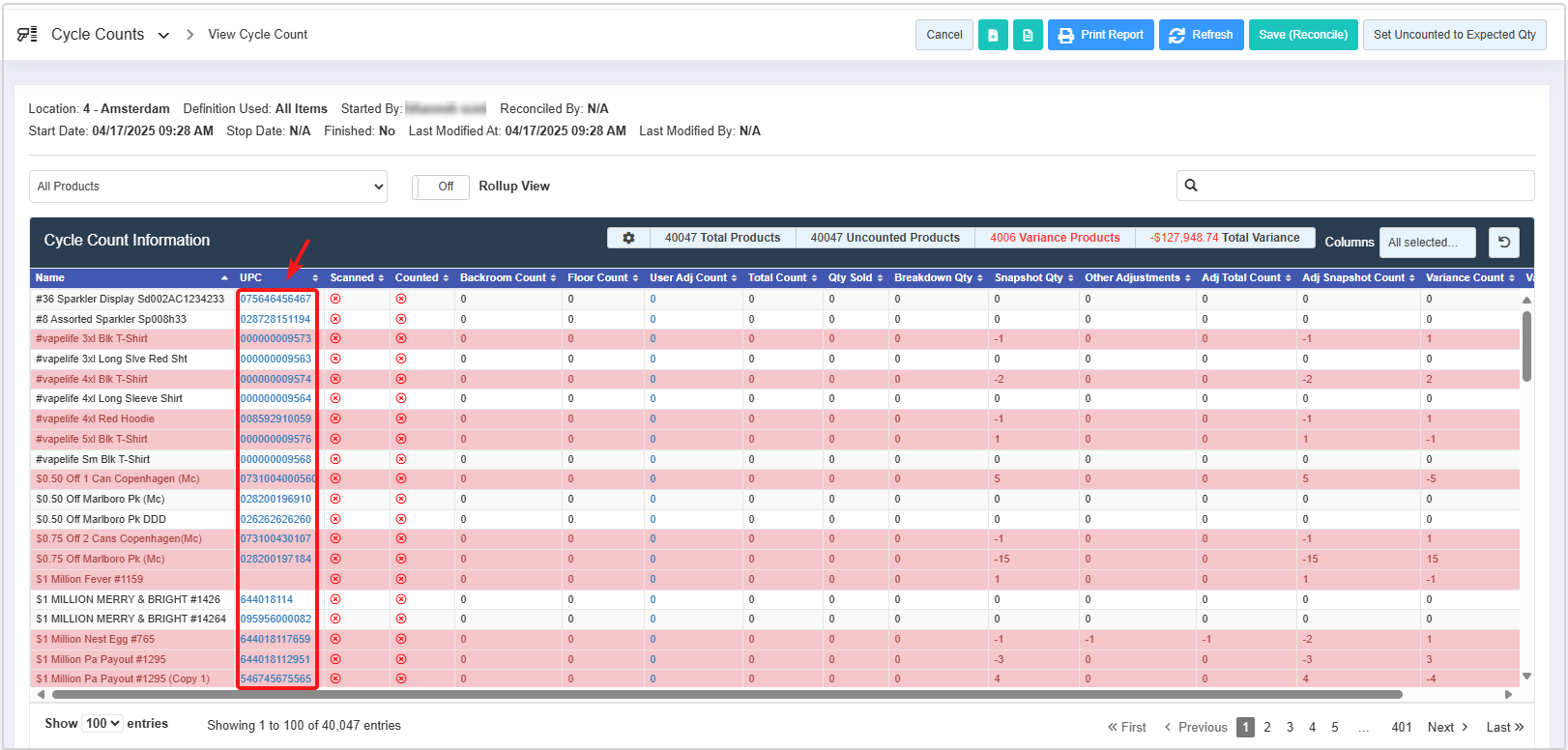Change the Show entries count dropdown
The width and height of the screenshot is (1568, 750).
point(102,723)
